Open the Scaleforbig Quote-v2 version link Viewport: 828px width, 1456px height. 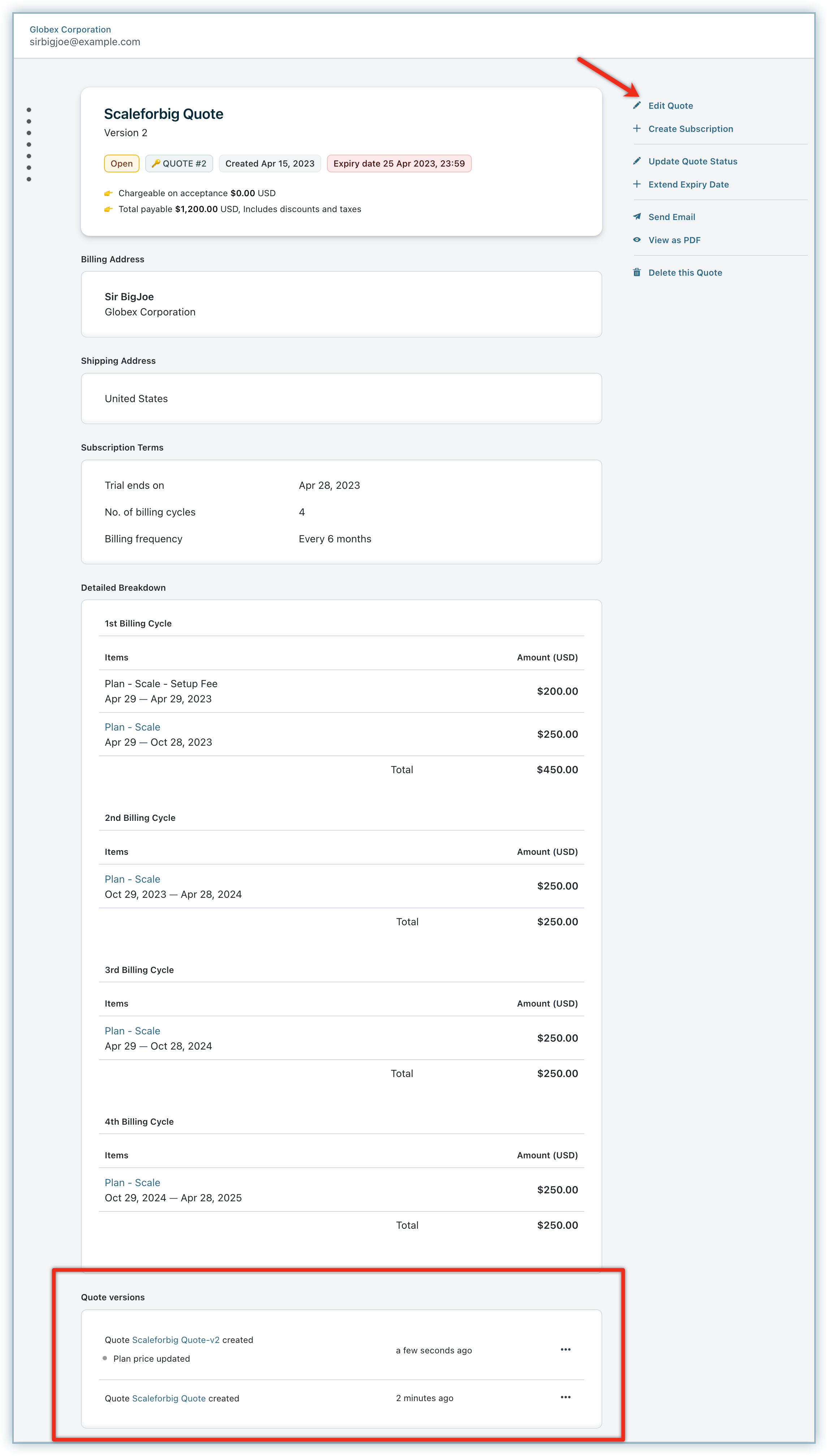pyautogui.click(x=176, y=1340)
